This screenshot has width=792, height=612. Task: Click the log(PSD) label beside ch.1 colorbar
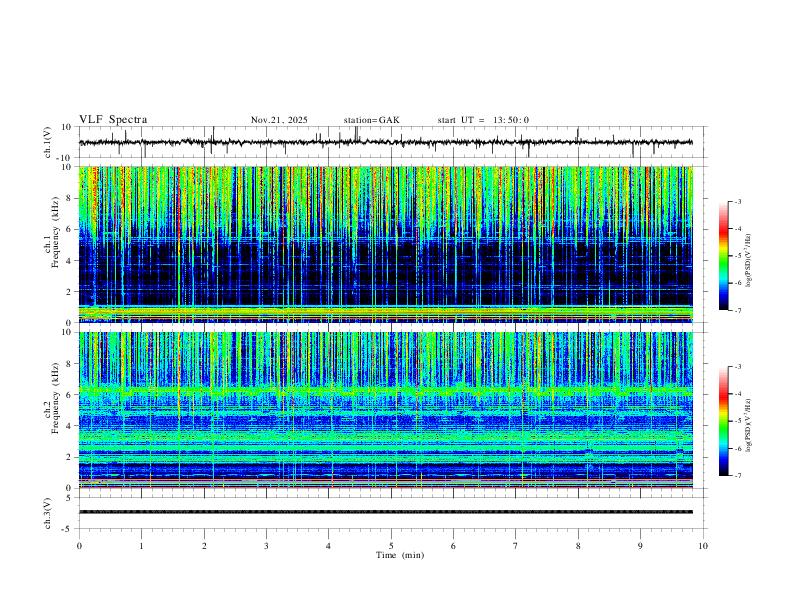point(748,261)
